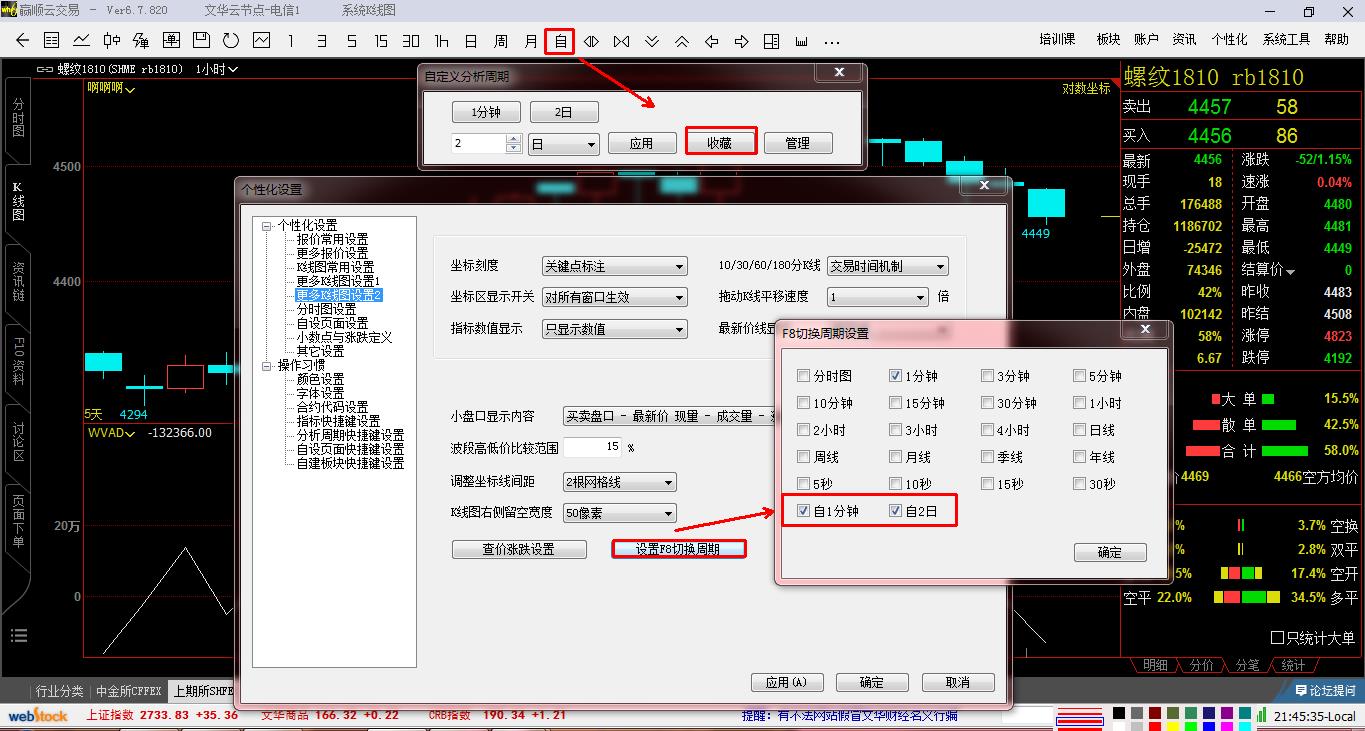Select 分时图设置 in the settings tree
This screenshot has width=1365, height=731.
(326, 310)
